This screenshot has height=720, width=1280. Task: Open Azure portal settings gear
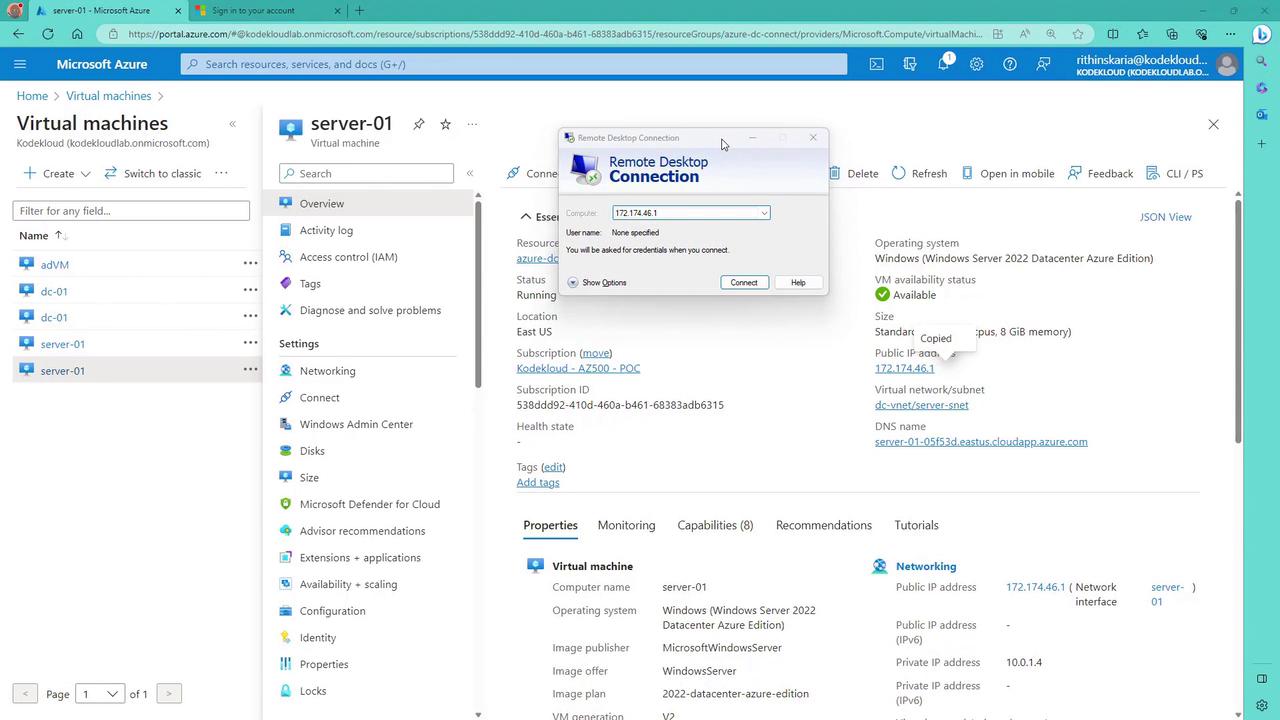click(x=976, y=64)
